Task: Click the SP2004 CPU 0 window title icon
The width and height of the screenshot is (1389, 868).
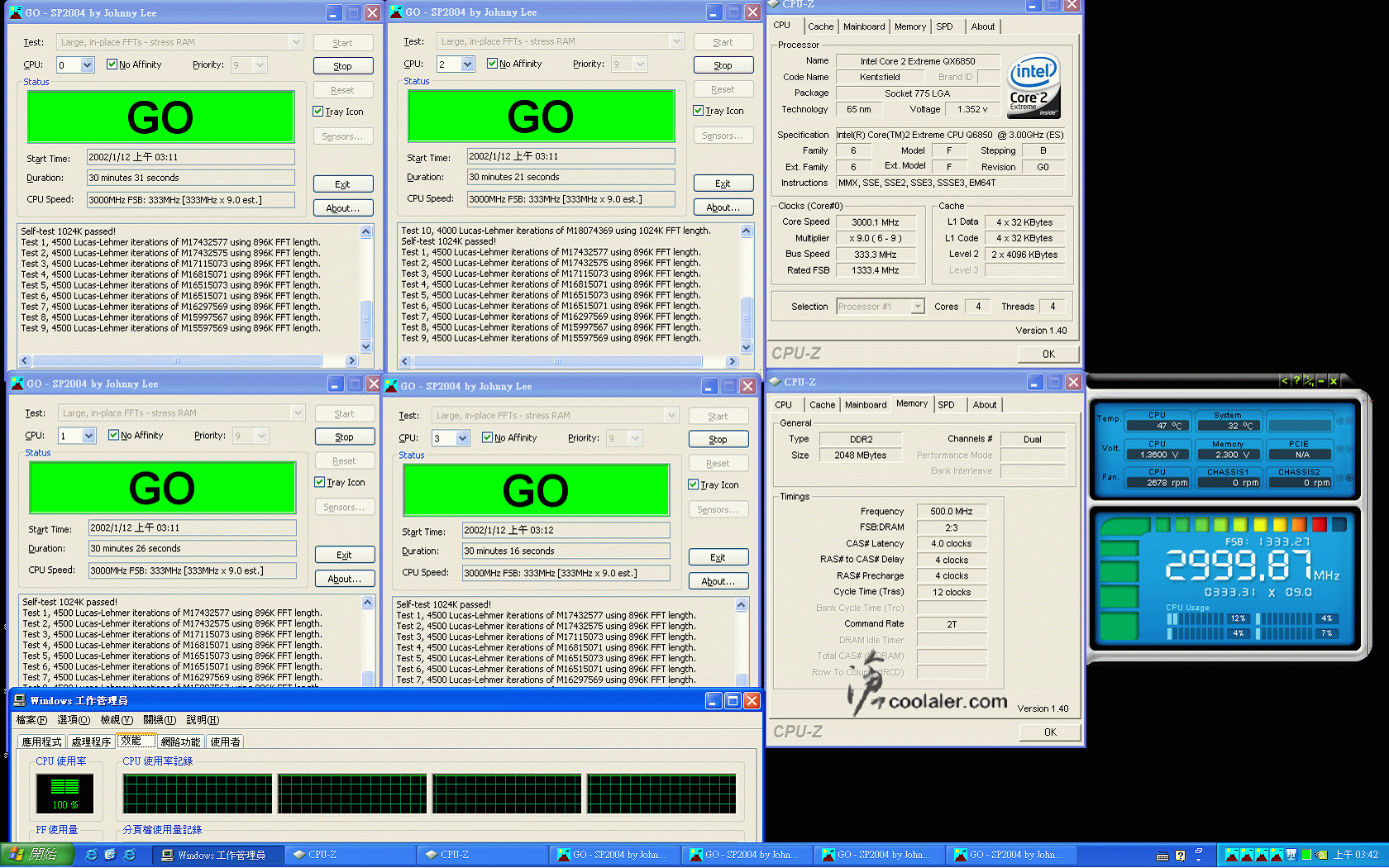Action: 16,12
